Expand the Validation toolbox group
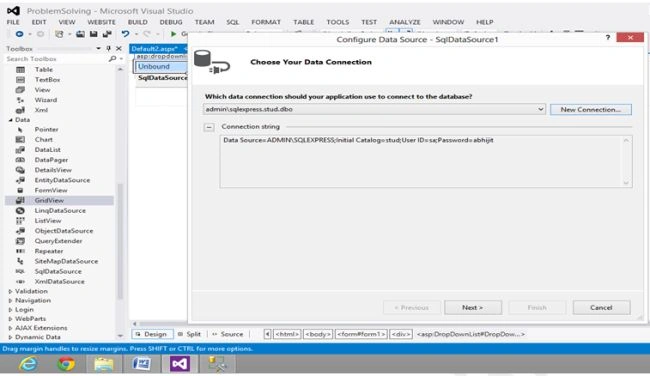Screen dimensions: 650x376 [x=10, y=291]
